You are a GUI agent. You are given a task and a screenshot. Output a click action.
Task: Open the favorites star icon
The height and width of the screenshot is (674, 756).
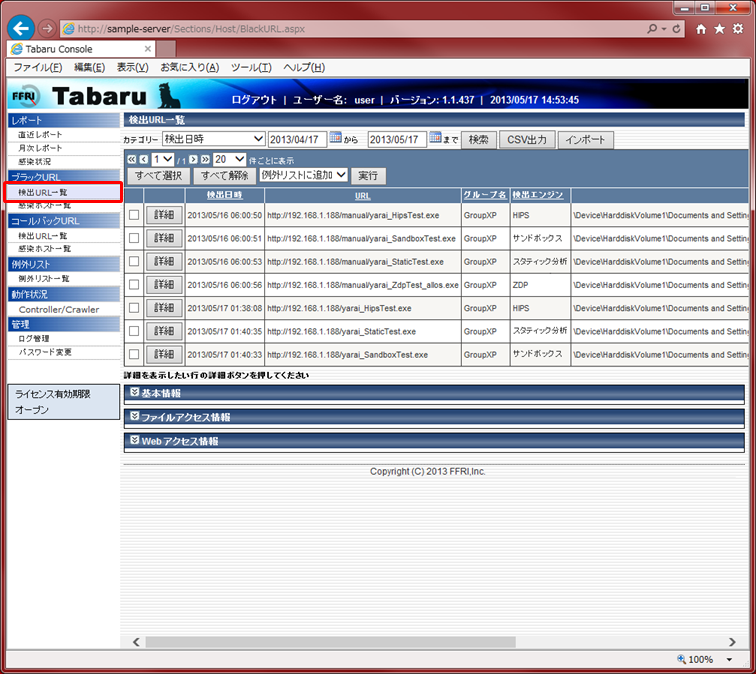pos(719,29)
